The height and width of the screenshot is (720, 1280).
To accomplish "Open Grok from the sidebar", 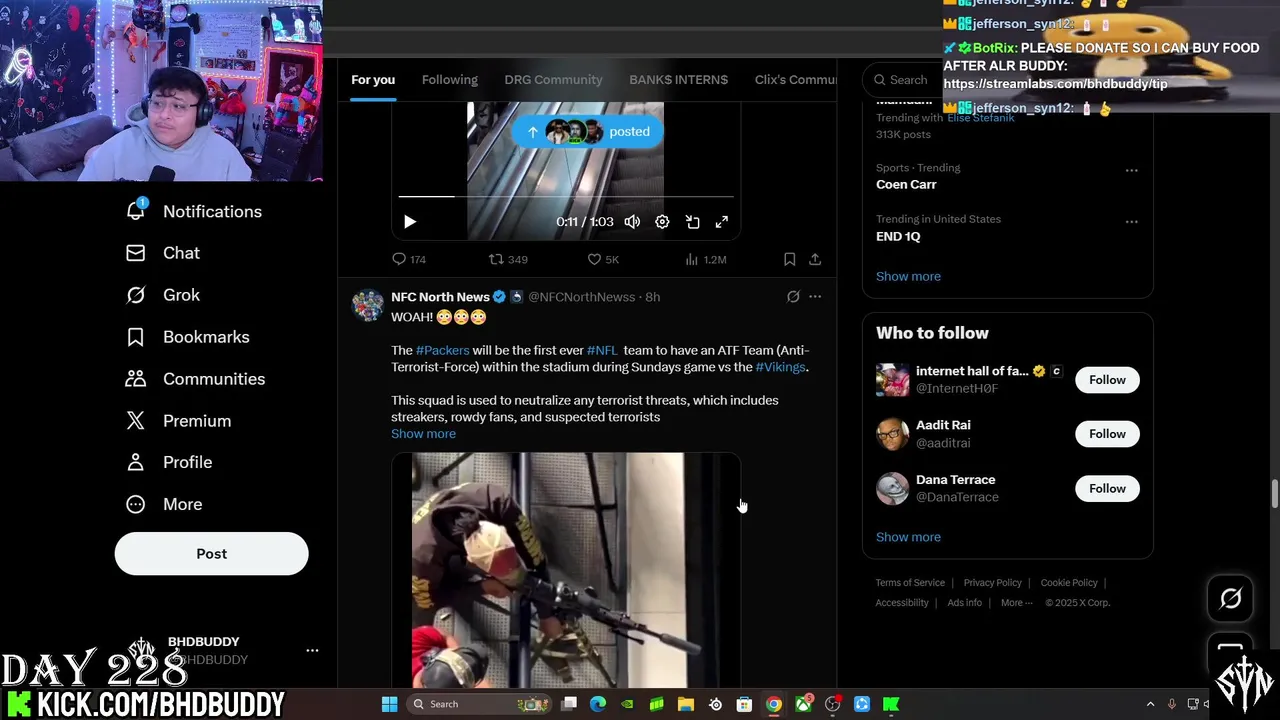I will click(163, 295).
